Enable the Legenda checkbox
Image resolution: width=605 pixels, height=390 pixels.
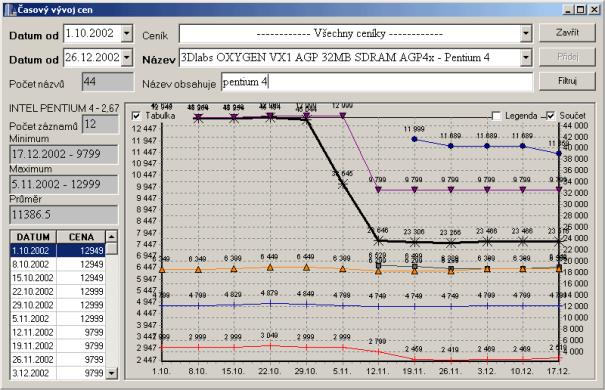point(497,116)
